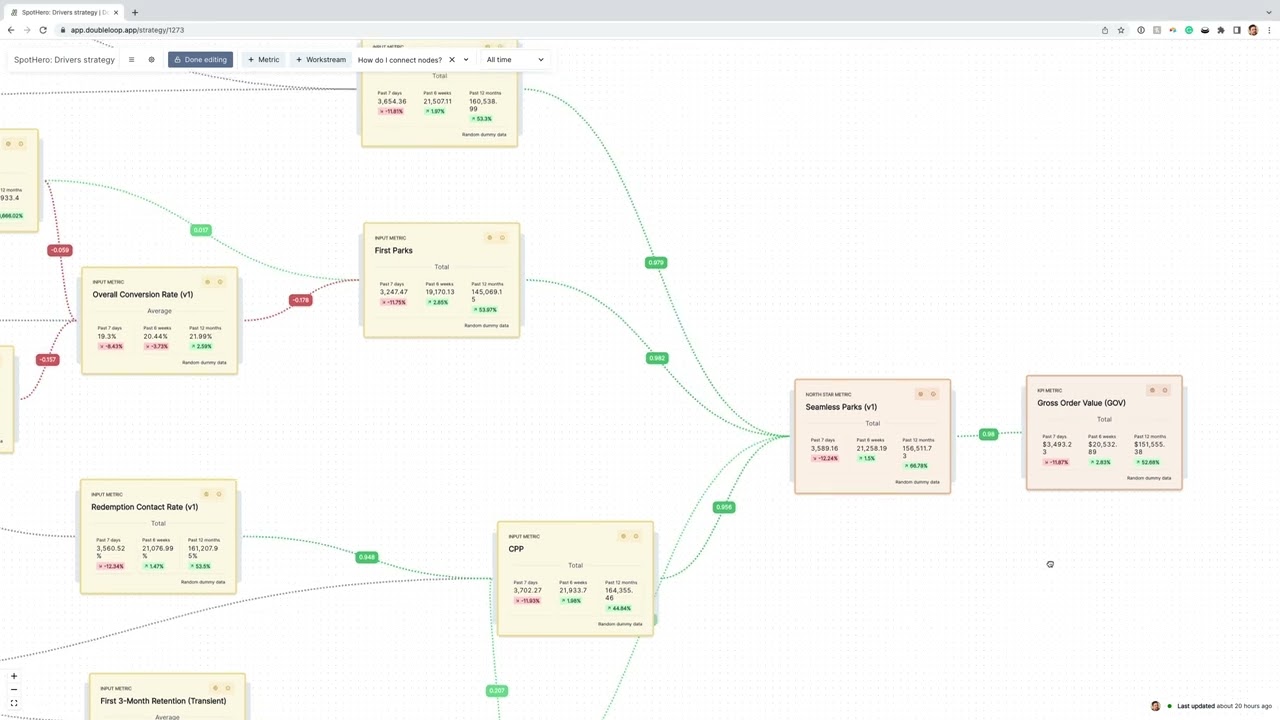Screen dimensions: 1280x720
Task: Click the 'Gross Order Value (GOV)' card title
Action: click(x=1081, y=403)
